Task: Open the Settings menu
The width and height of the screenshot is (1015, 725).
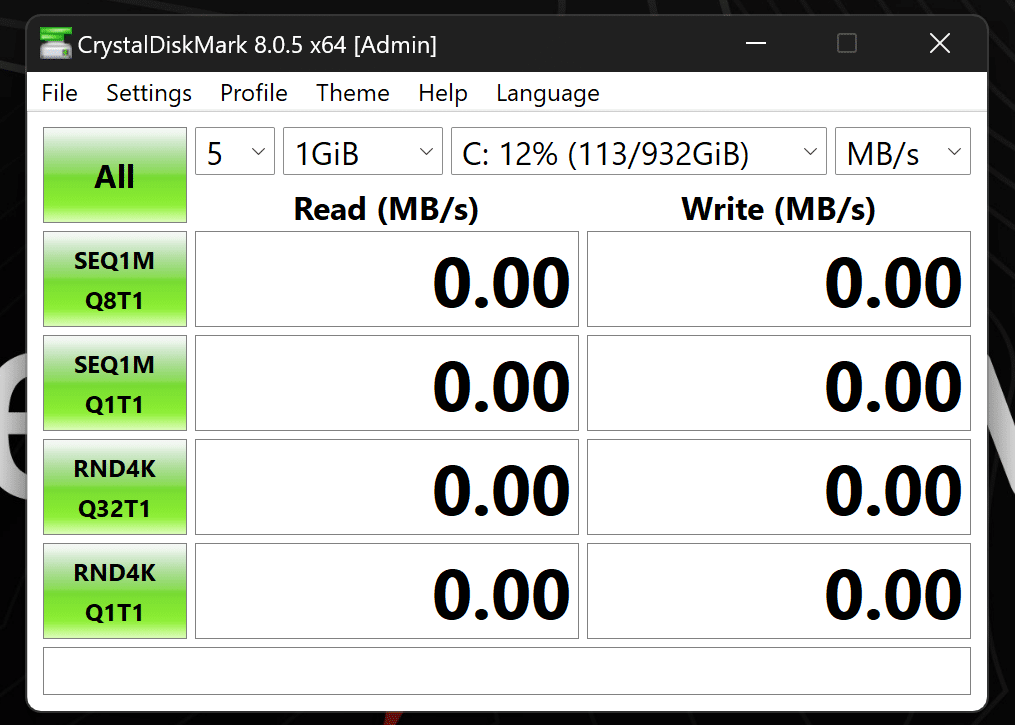Action: [149, 93]
